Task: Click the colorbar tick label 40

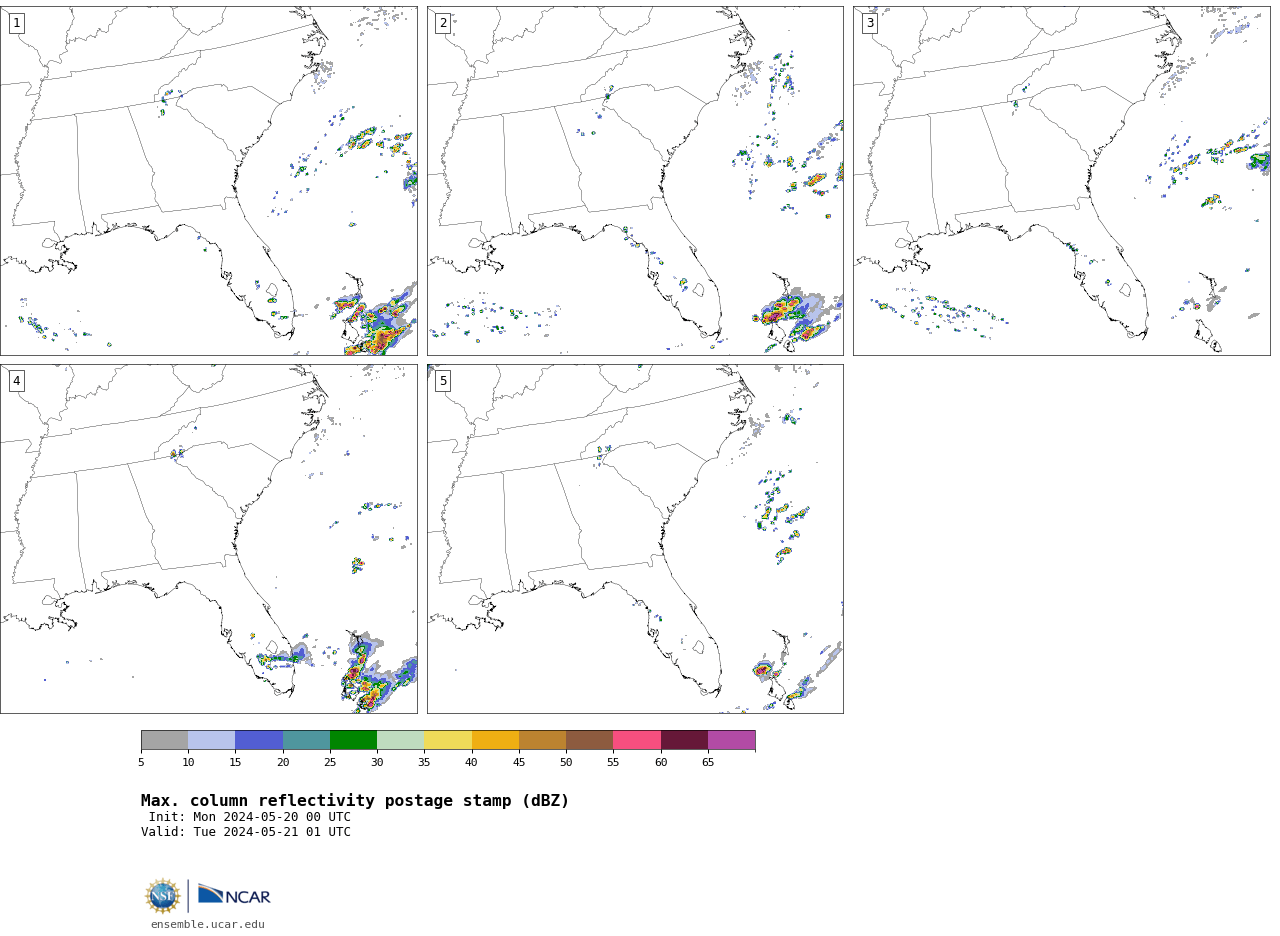Action: click(x=472, y=763)
